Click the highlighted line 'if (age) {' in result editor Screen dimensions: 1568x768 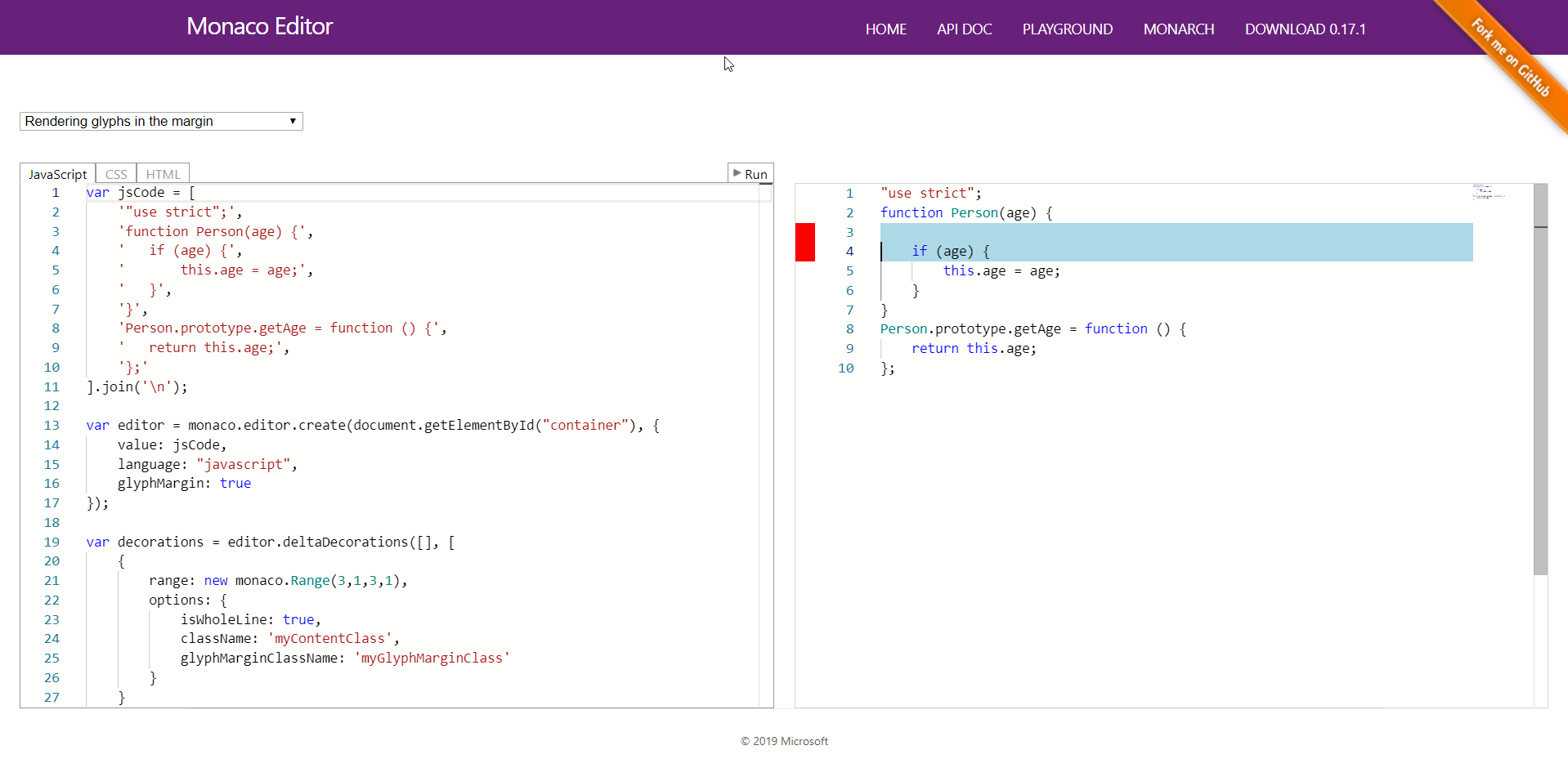[x=951, y=252]
